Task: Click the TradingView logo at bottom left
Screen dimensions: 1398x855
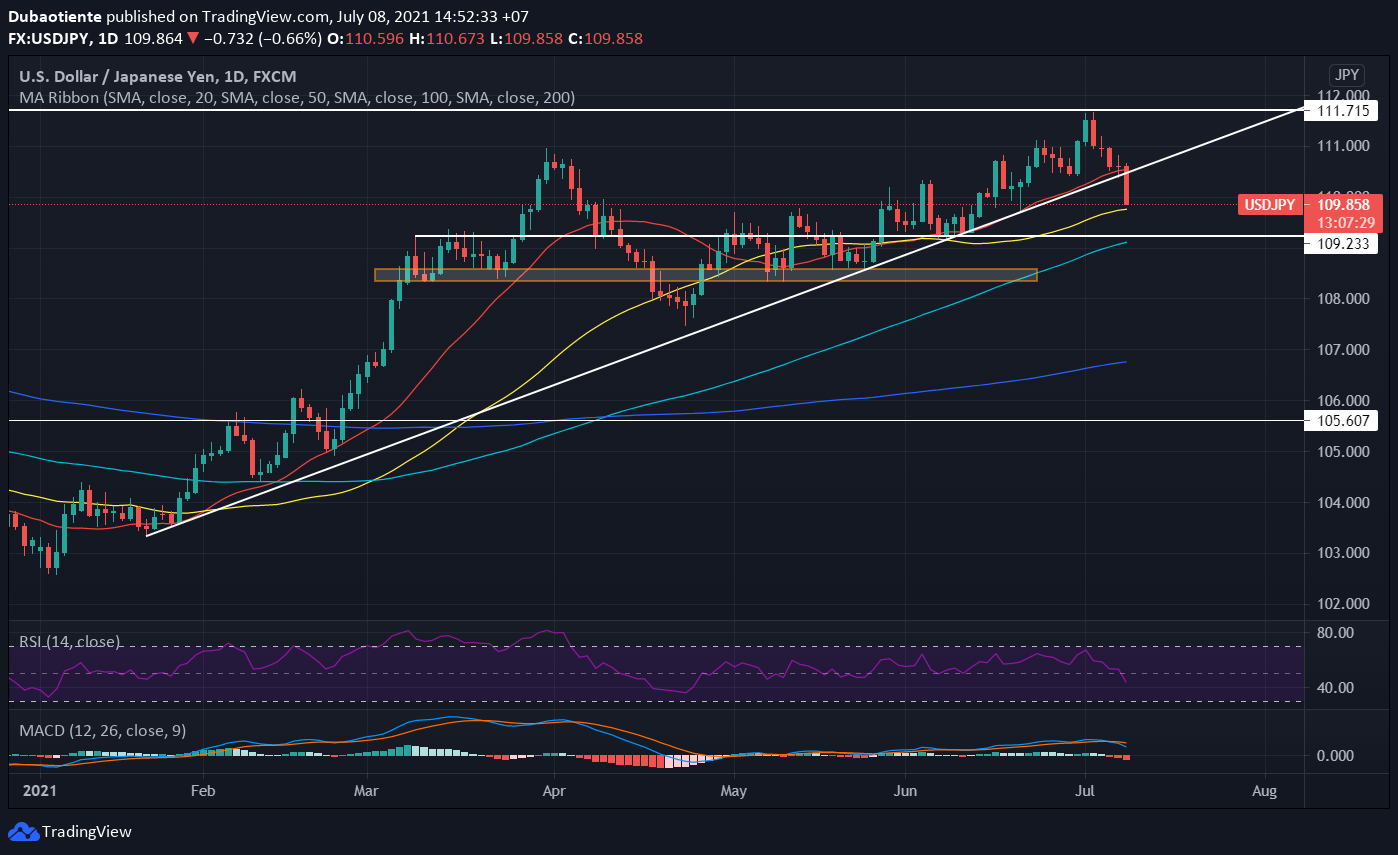Action: 70,831
